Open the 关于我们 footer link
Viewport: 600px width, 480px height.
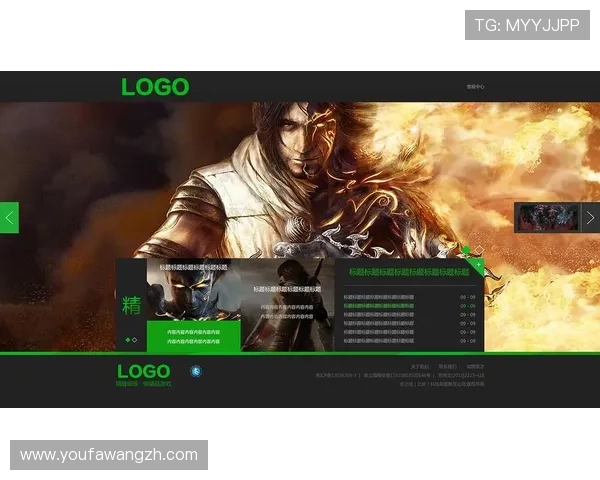tap(420, 367)
